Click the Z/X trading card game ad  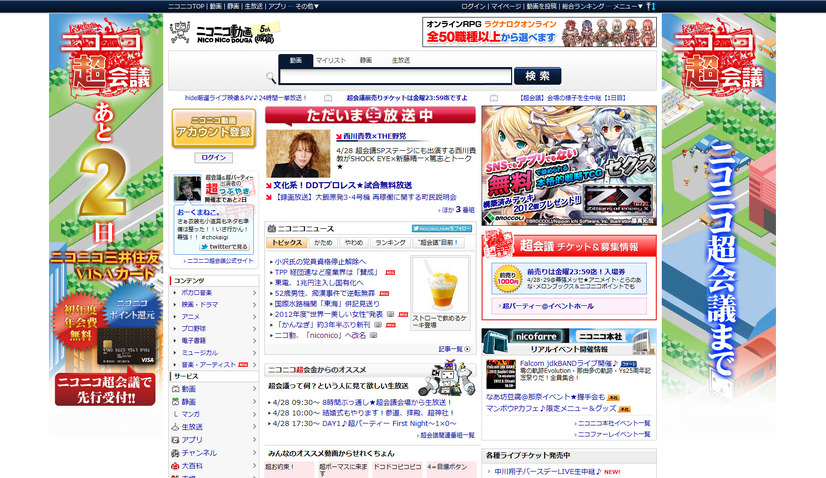point(569,165)
